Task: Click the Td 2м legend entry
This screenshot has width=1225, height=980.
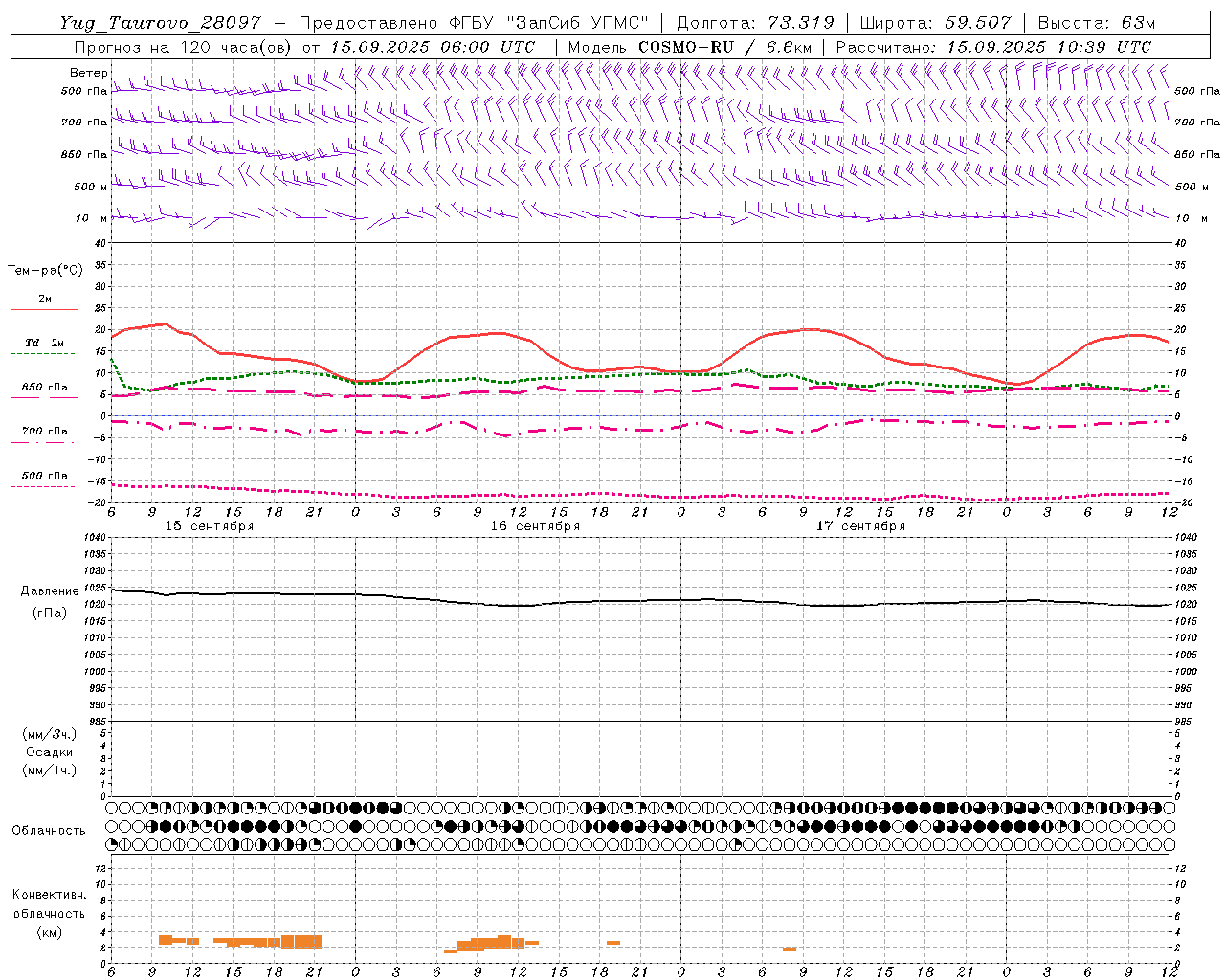Action: [44, 343]
